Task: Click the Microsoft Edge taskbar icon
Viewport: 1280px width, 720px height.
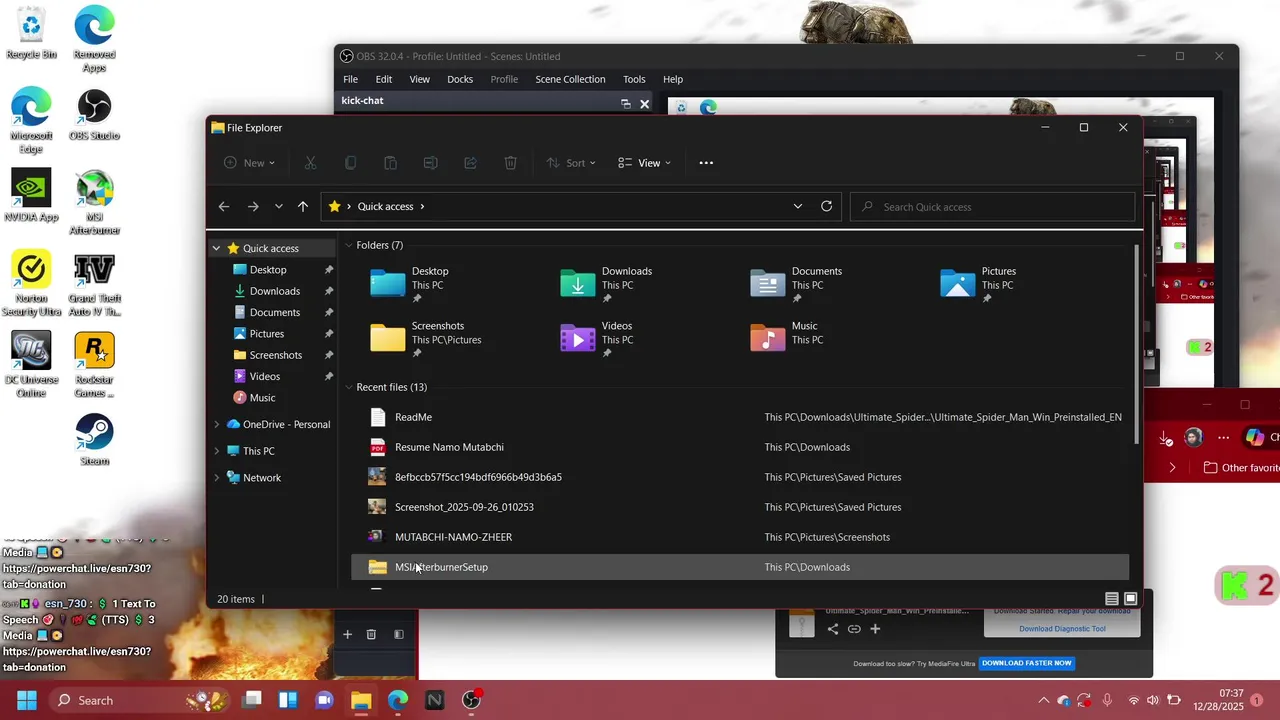Action: (398, 700)
